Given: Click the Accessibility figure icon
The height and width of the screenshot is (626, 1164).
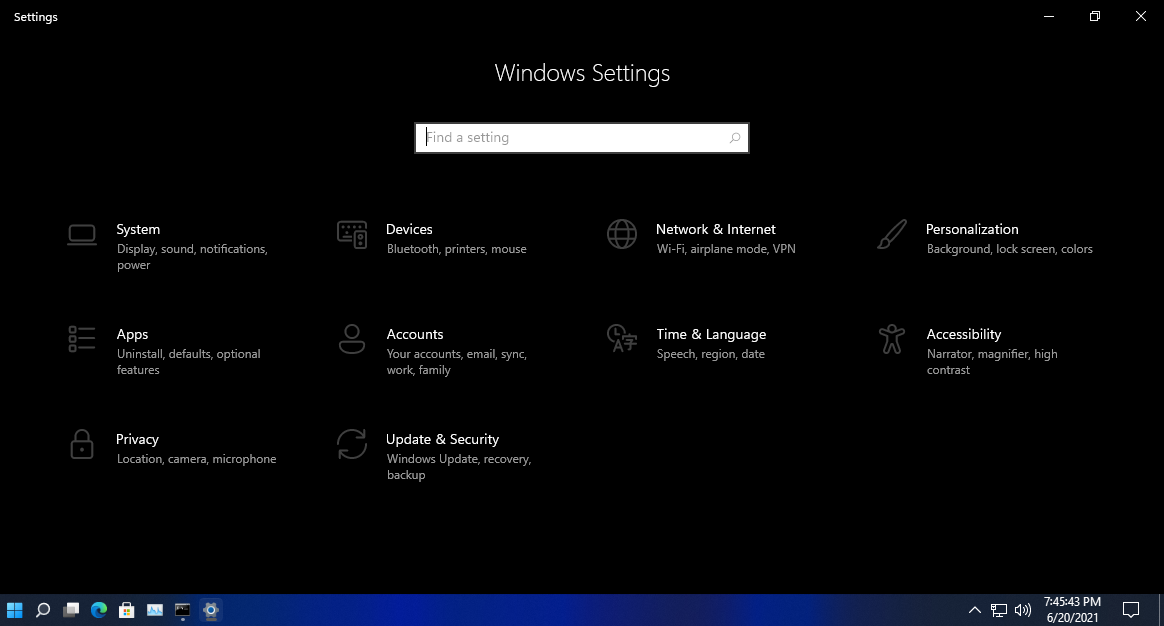Looking at the screenshot, I should click(x=892, y=339).
